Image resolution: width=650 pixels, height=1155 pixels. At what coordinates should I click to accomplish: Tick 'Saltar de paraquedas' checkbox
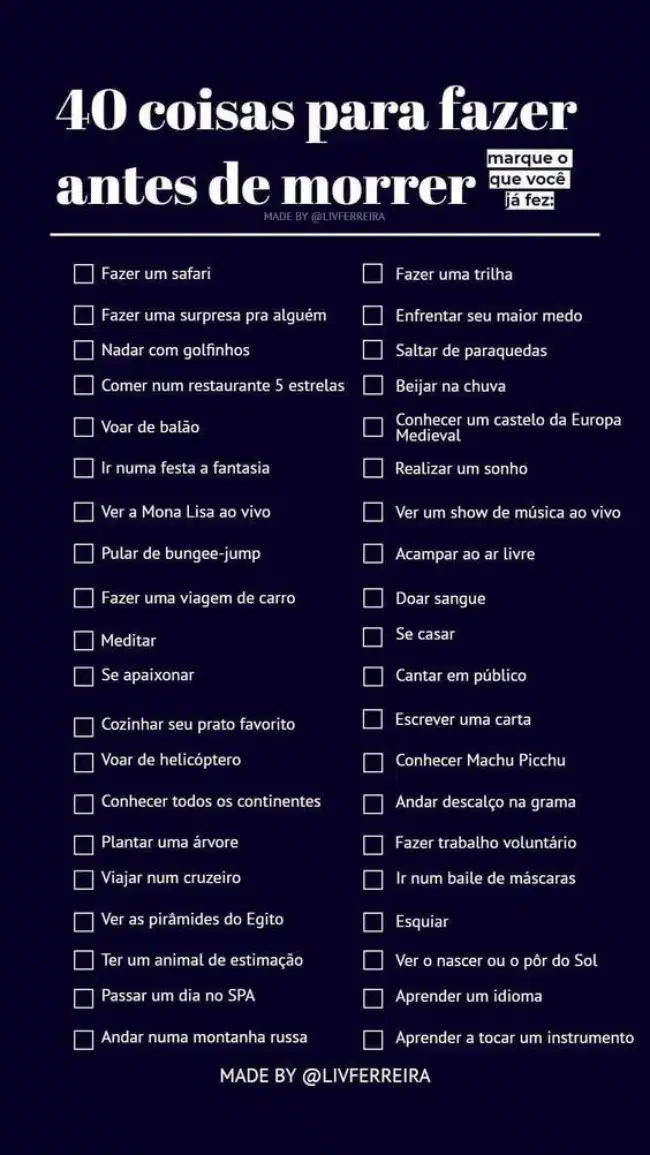click(x=372, y=351)
